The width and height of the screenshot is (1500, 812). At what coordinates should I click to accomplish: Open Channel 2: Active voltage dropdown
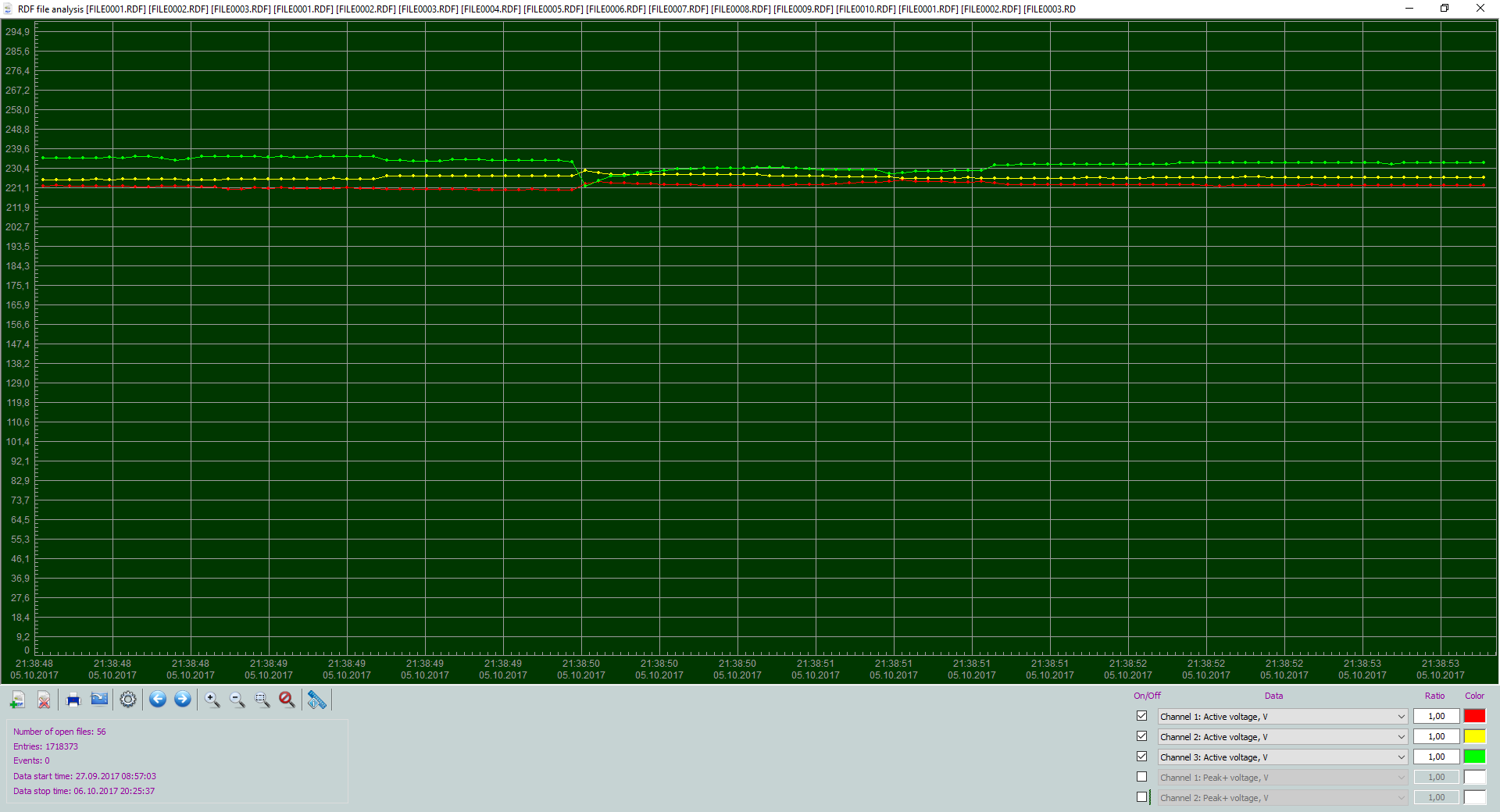point(1283,737)
